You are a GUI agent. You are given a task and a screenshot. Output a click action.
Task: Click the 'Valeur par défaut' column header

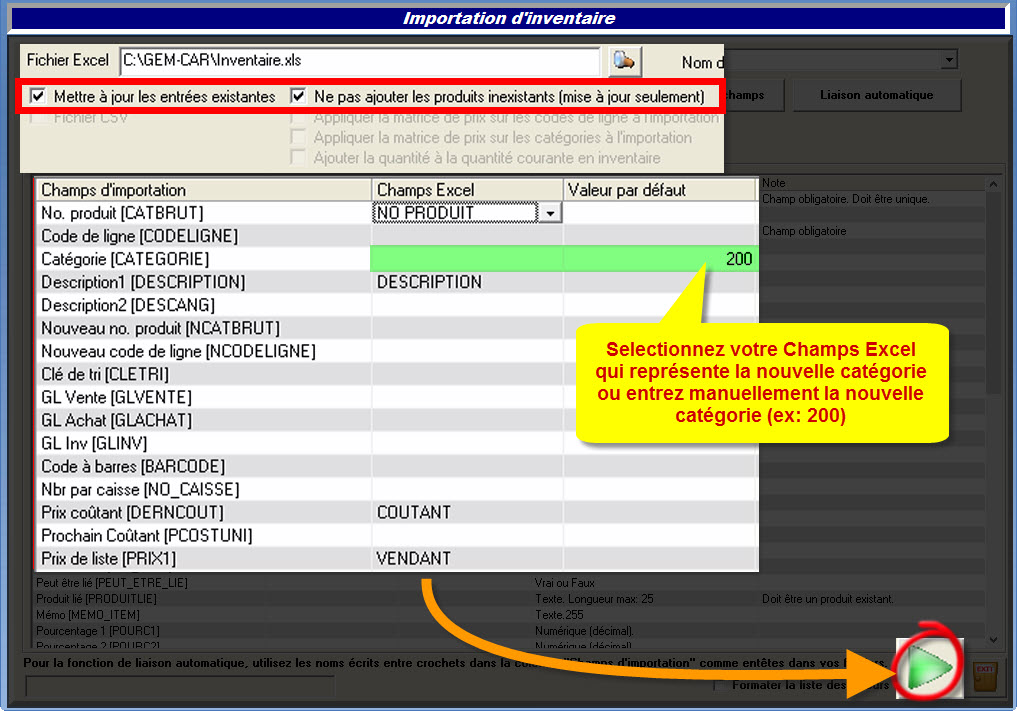tap(660, 190)
